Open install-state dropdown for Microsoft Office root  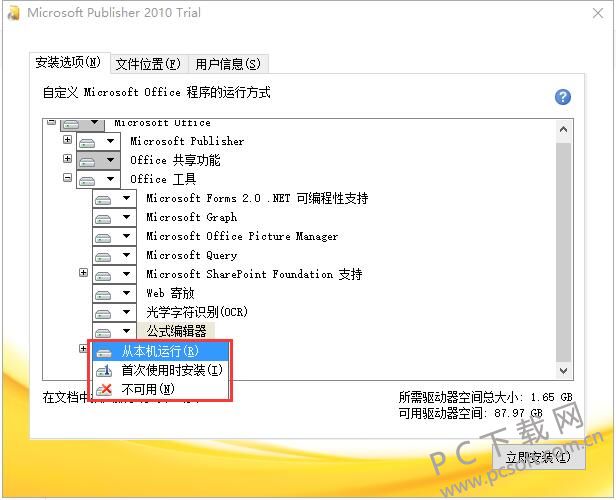coord(82,124)
